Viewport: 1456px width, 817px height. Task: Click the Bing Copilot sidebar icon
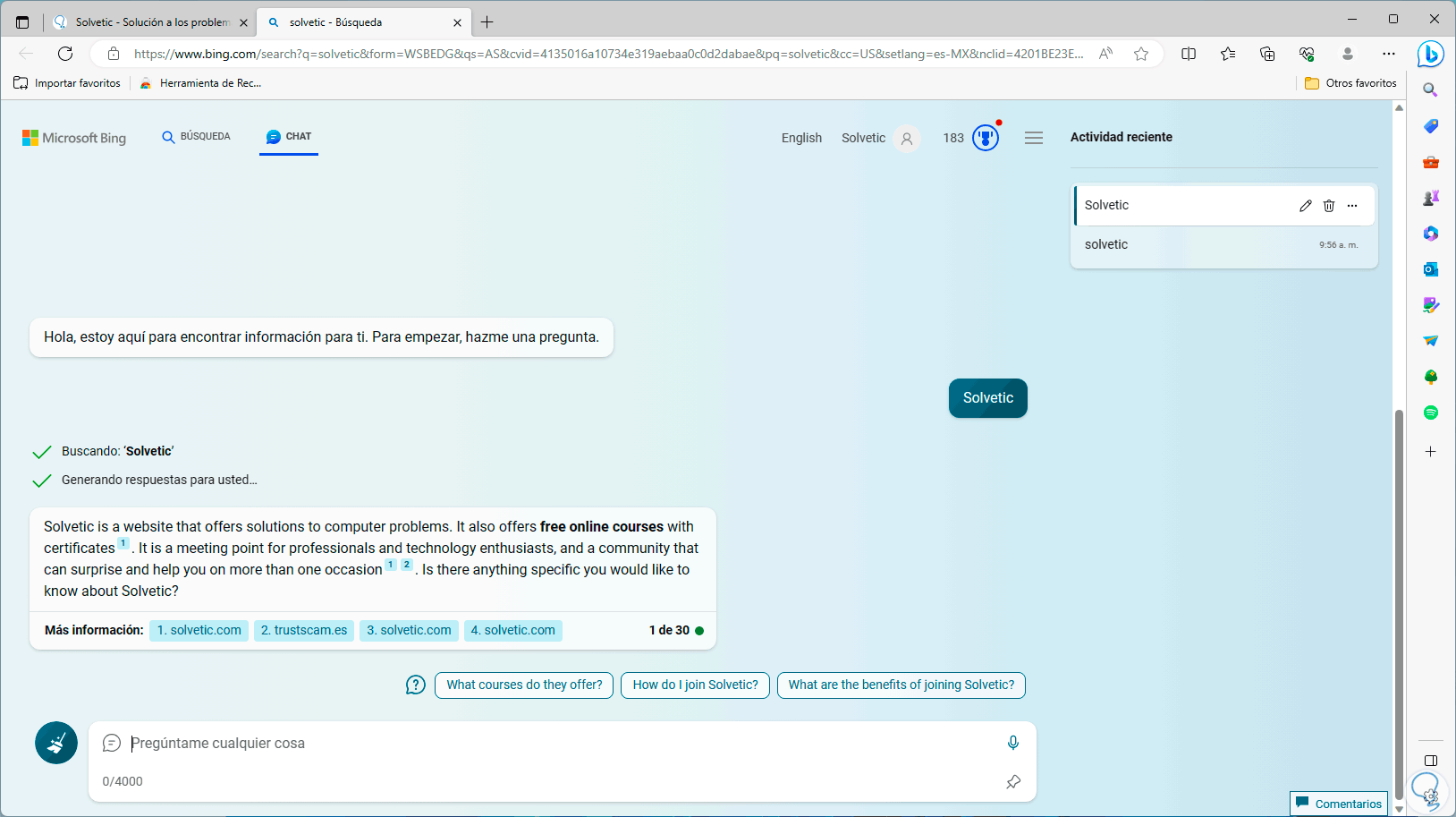tap(1431, 54)
